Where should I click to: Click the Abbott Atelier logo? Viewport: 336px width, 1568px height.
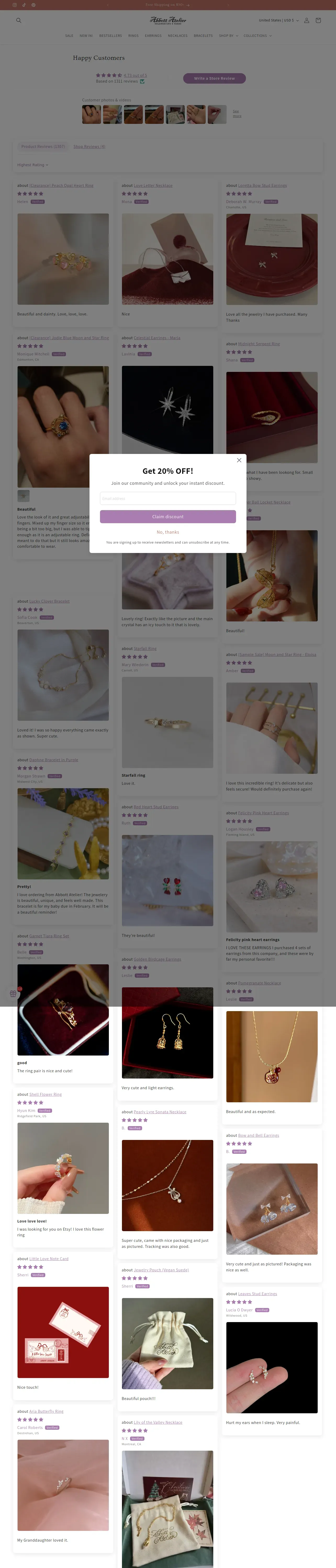168,20
